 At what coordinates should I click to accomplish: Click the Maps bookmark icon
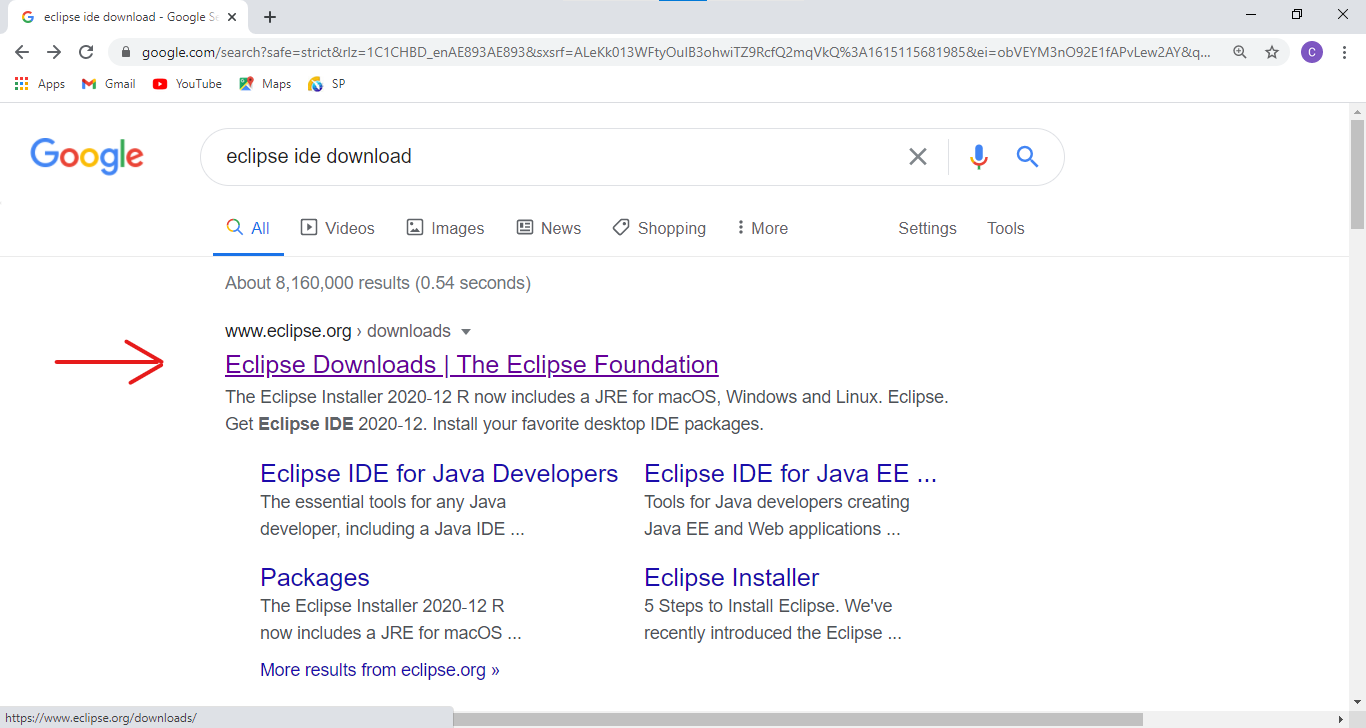(245, 83)
